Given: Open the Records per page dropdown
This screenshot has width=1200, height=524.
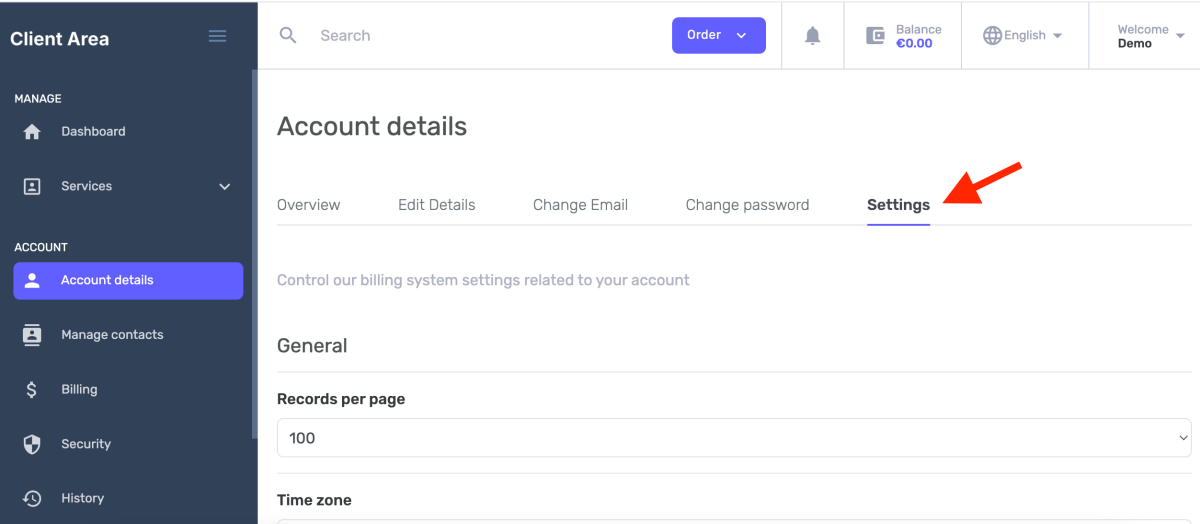Looking at the screenshot, I should [x=733, y=438].
